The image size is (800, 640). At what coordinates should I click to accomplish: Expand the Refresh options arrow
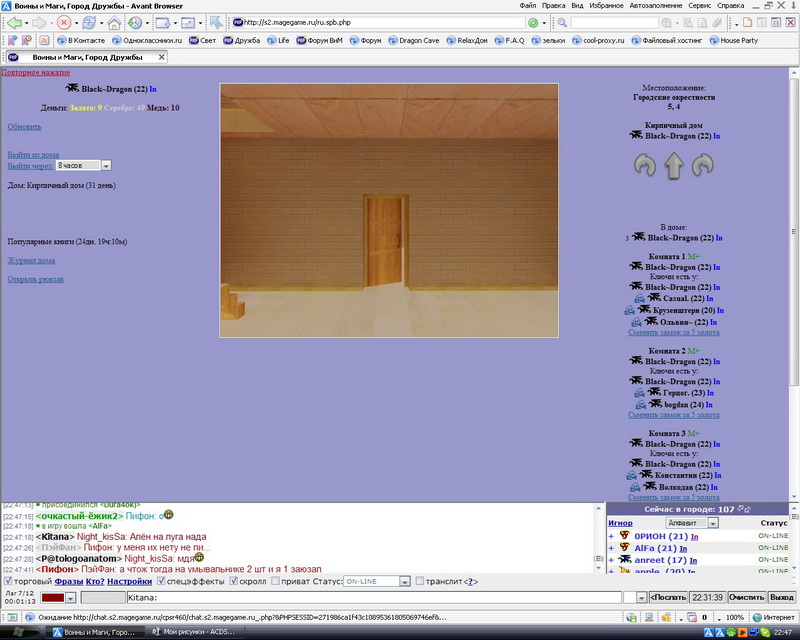[101, 23]
